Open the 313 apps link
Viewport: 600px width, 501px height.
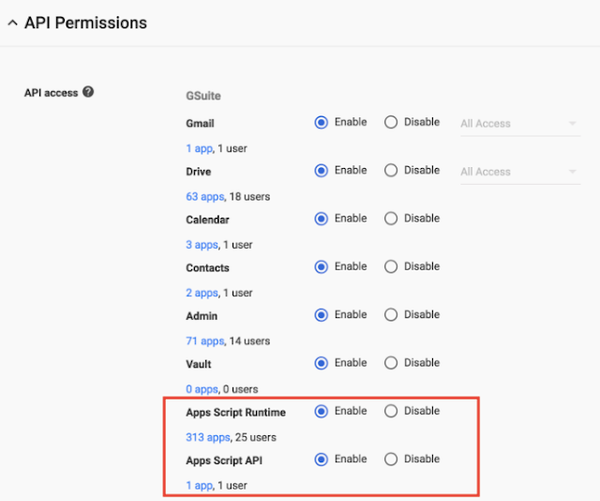pos(208,437)
